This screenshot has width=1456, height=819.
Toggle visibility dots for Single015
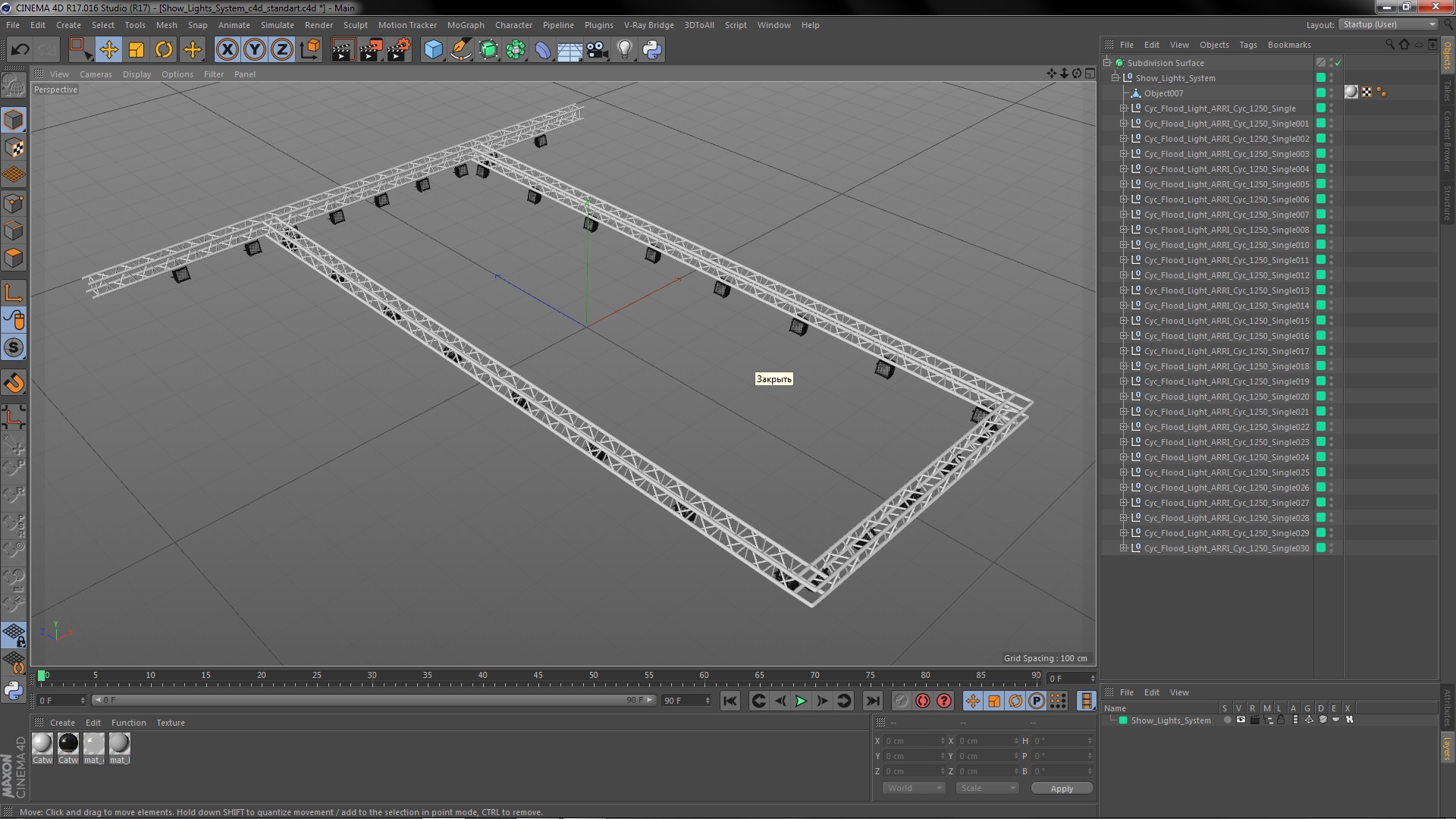click(x=1332, y=320)
